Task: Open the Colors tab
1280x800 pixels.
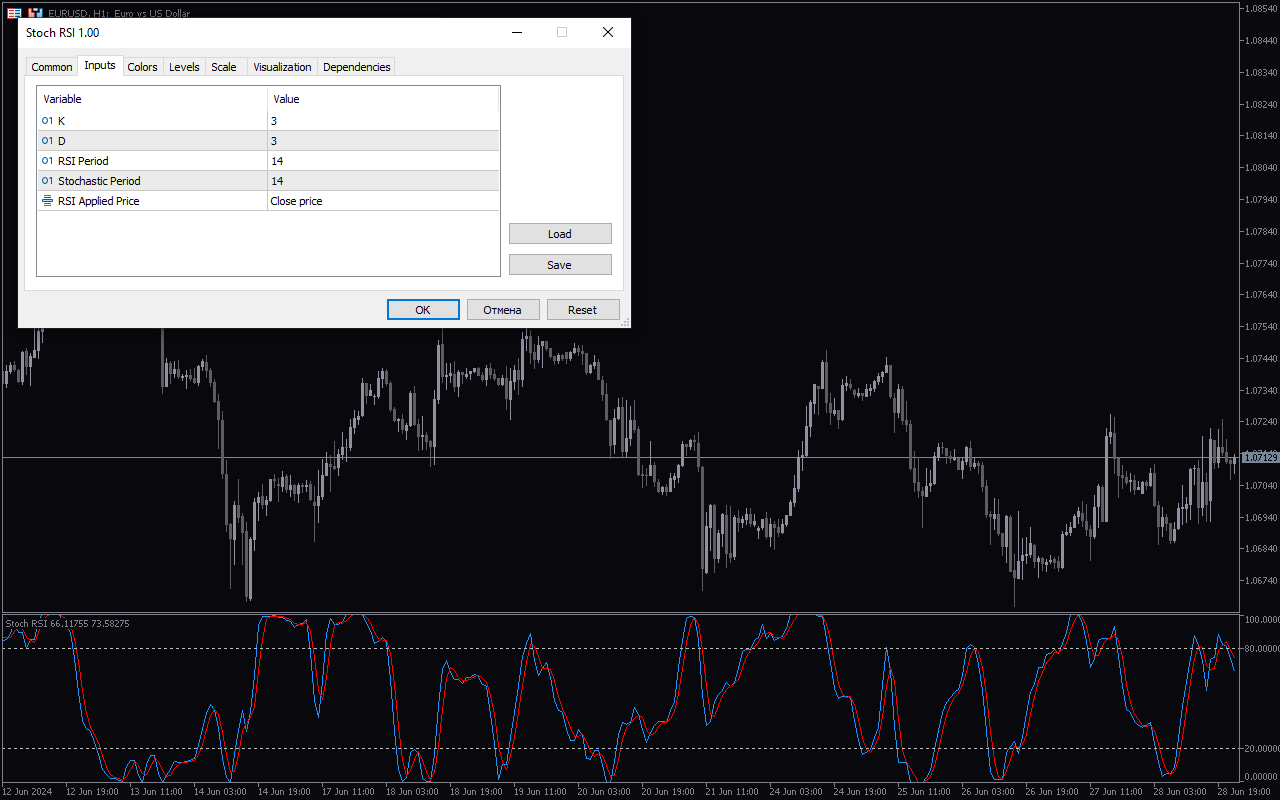Action: [143, 67]
